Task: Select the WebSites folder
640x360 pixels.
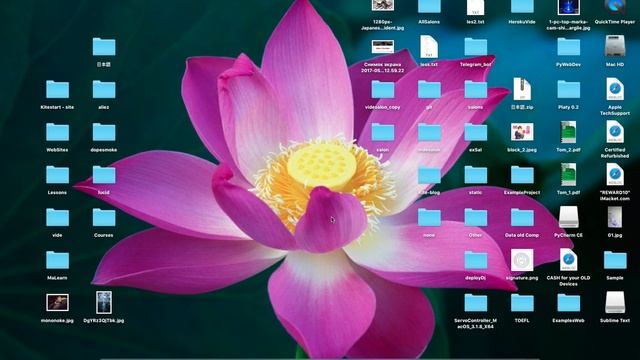Action: (x=57, y=132)
